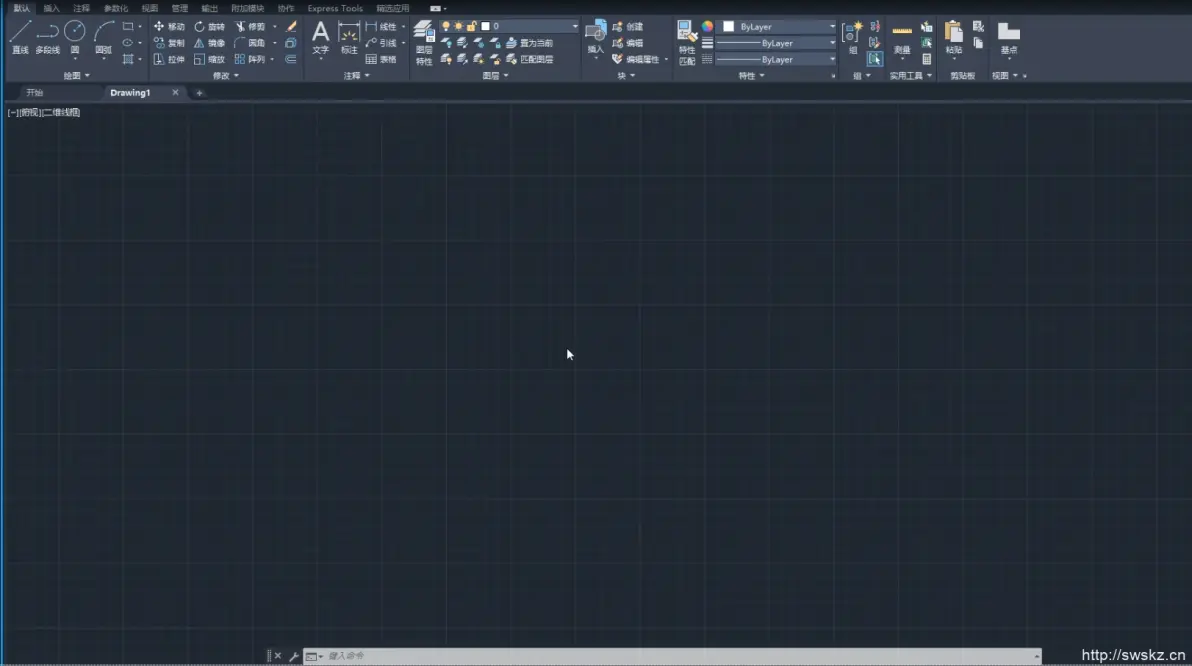The width and height of the screenshot is (1192, 666).
Task: Select the 直线 (Line) drawing tool
Action: coord(20,37)
